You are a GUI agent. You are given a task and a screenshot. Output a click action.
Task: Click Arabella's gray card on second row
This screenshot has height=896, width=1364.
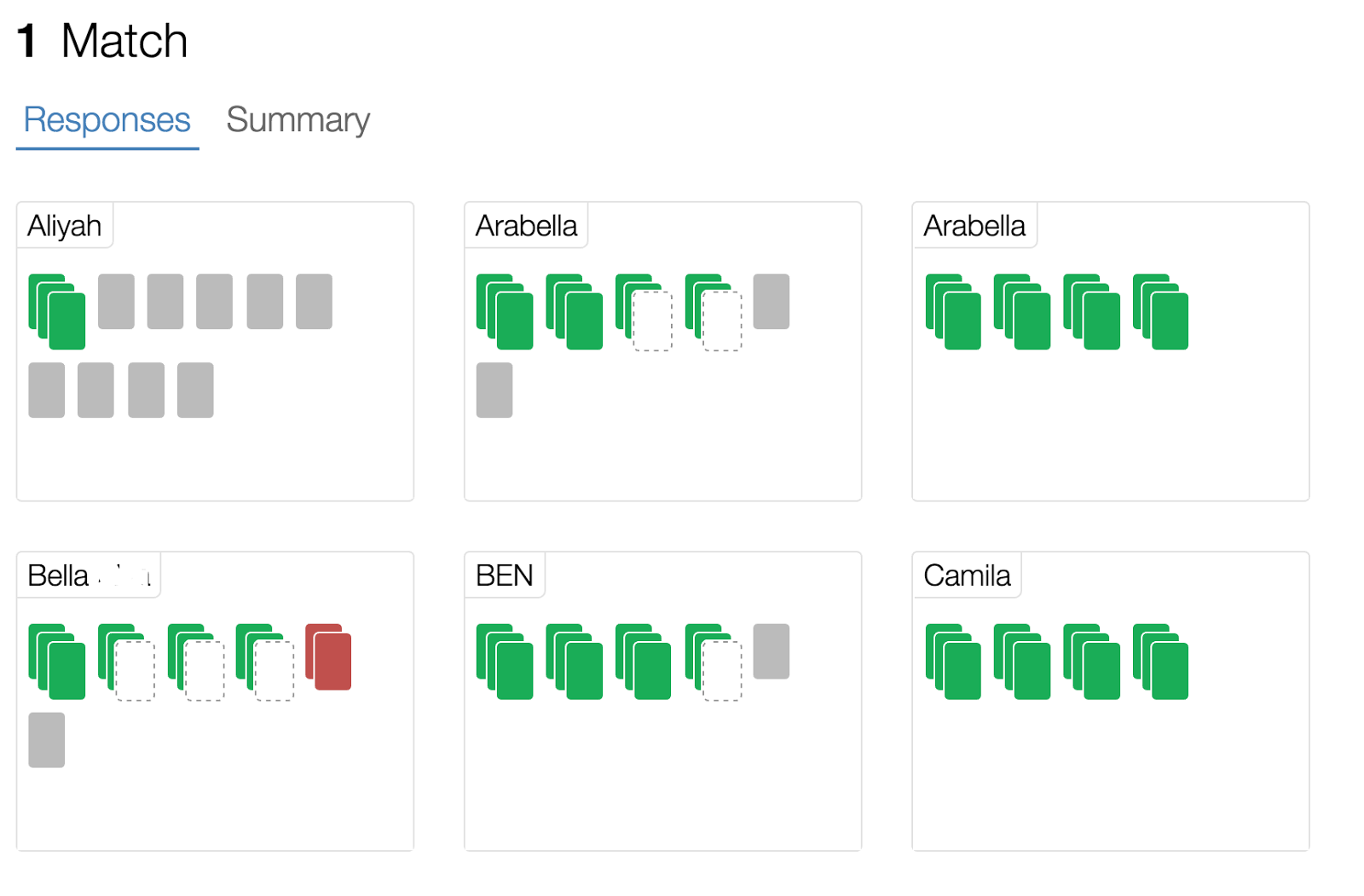click(x=494, y=390)
